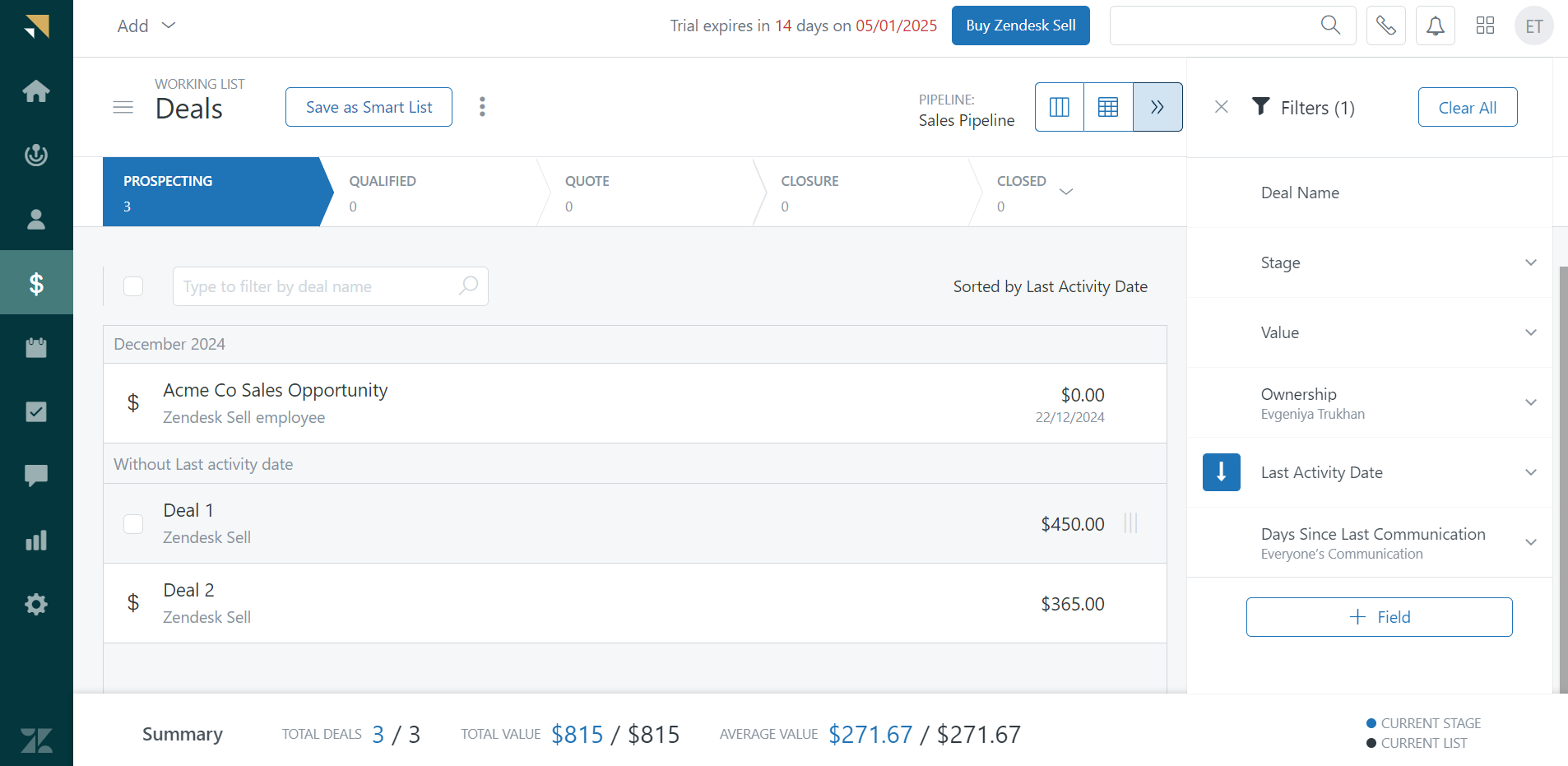Check the Deal 1 checkbox

(133, 524)
